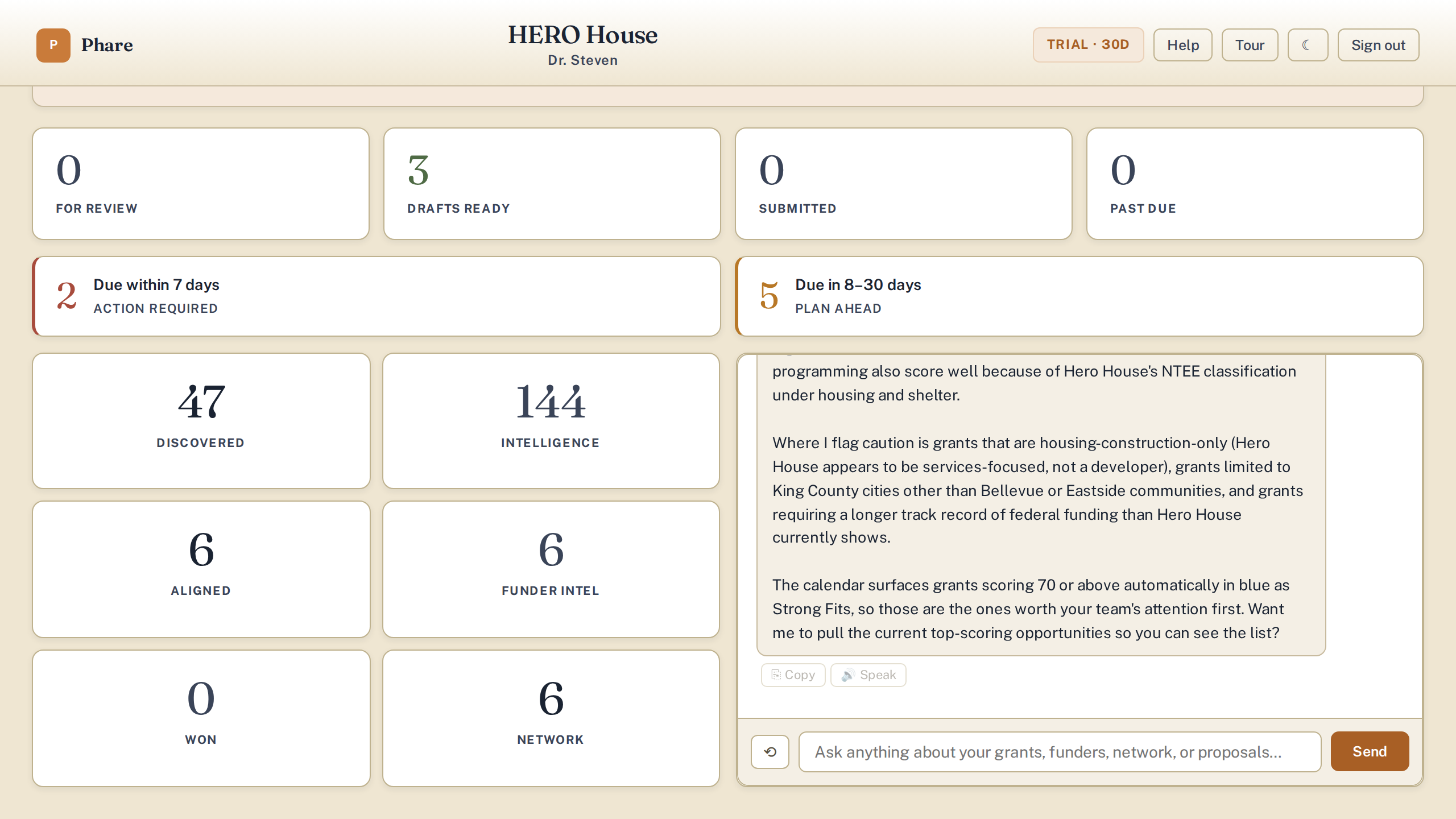Click the HERO House title
1456x819 pixels.
pyautogui.click(x=582, y=35)
